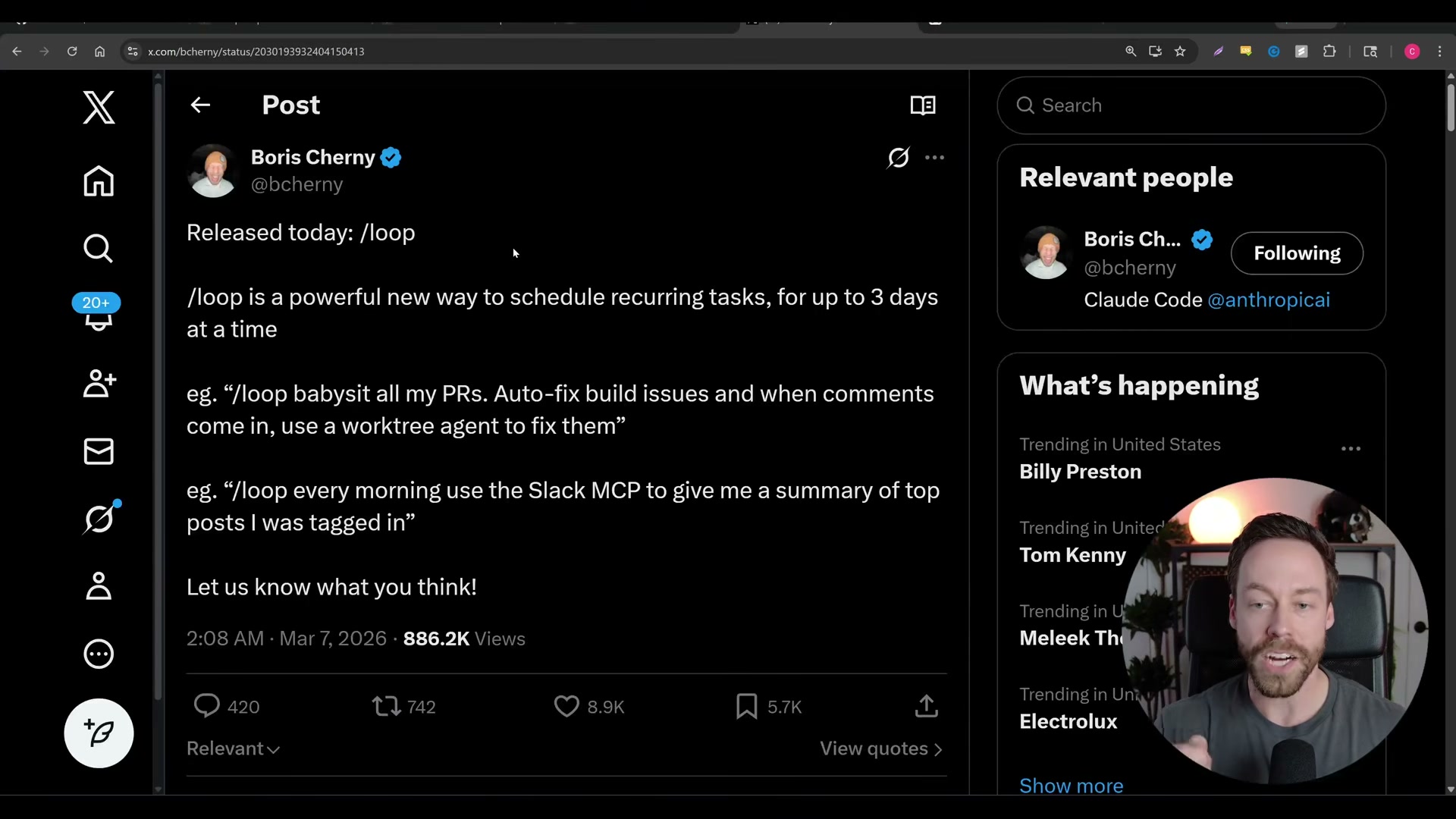Click browser Back arrow
Image resolution: width=1456 pixels, height=819 pixels.
[x=17, y=52]
